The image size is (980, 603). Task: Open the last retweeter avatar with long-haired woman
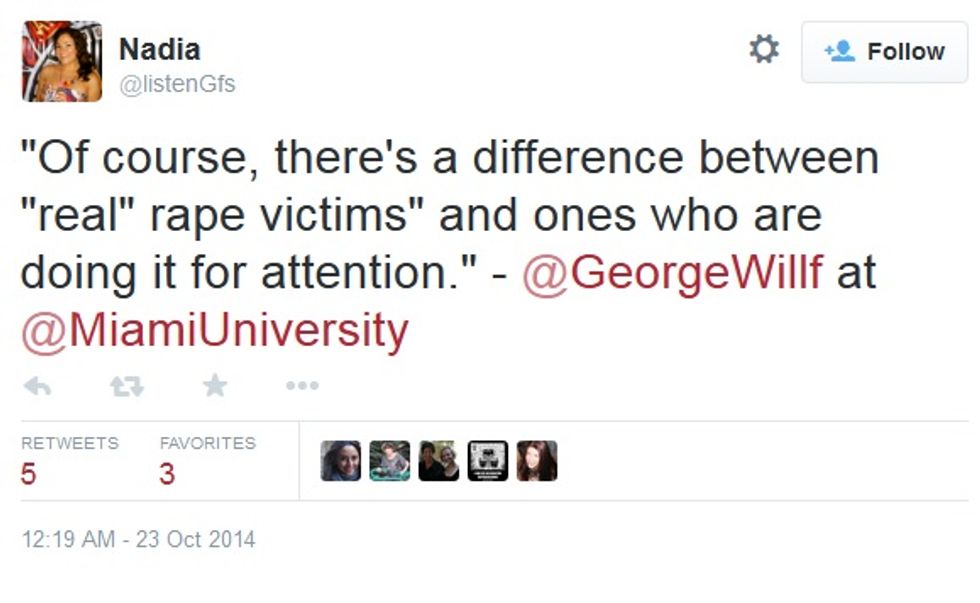[537, 461]
